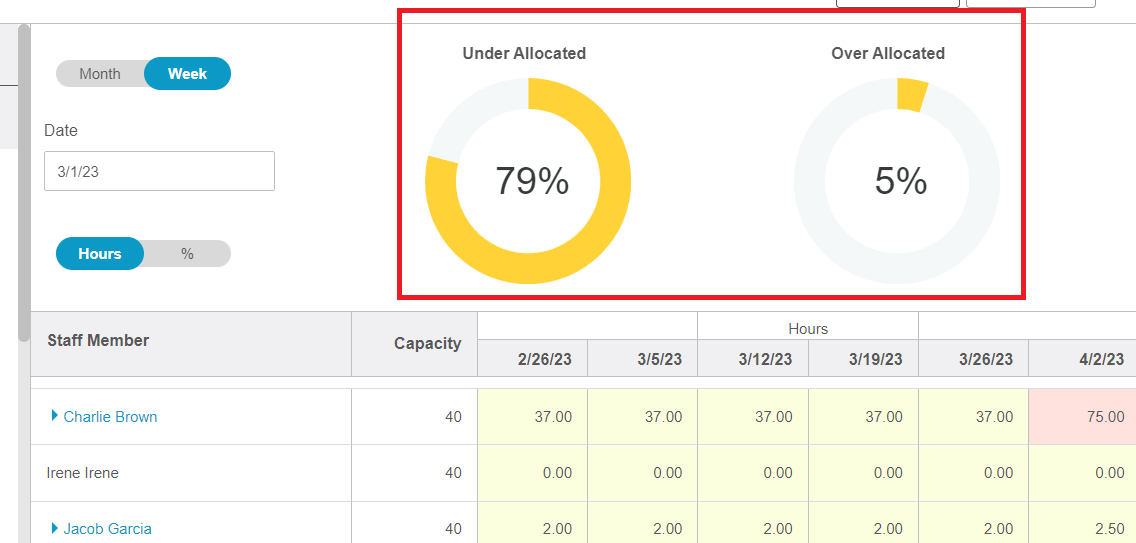The image size is (1136, 543).
Task: Select the 3/12/23 week column header
Action: 764,360
